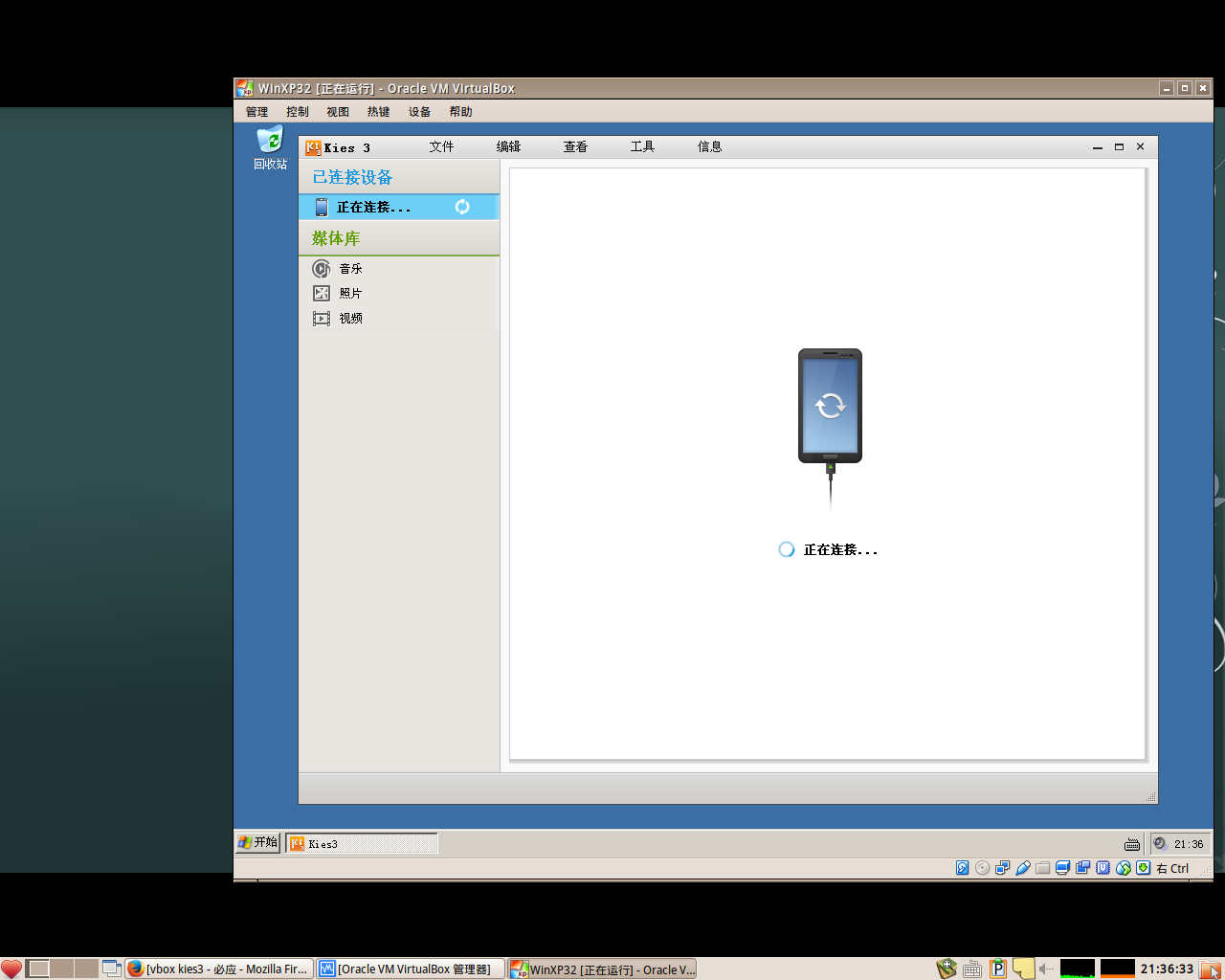The height and width of the screenshot is (980, 1225).
Task: Open the 编辑 menu in Kies 3
Action: coord(508,146)
